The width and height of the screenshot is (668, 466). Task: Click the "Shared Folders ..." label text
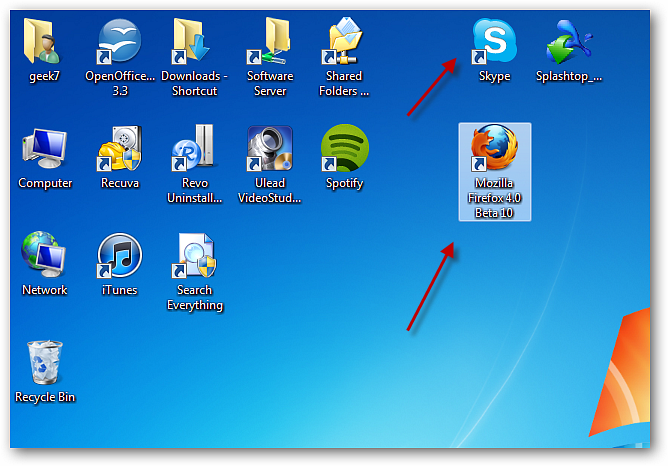344,83
